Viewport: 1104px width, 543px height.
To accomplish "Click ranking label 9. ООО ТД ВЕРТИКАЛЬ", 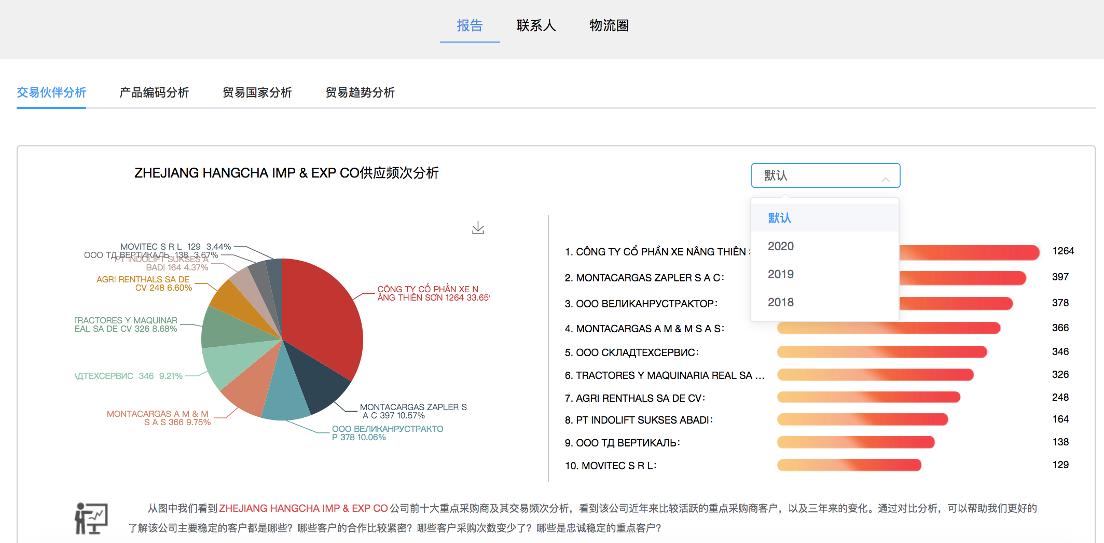I will (622, 443).
